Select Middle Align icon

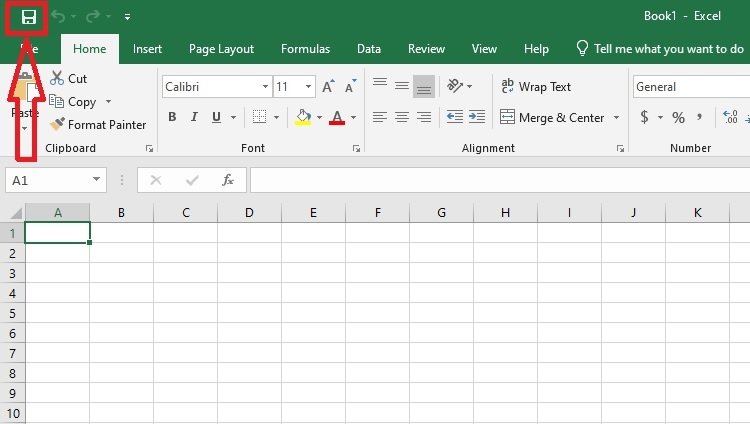pos(402,86)
